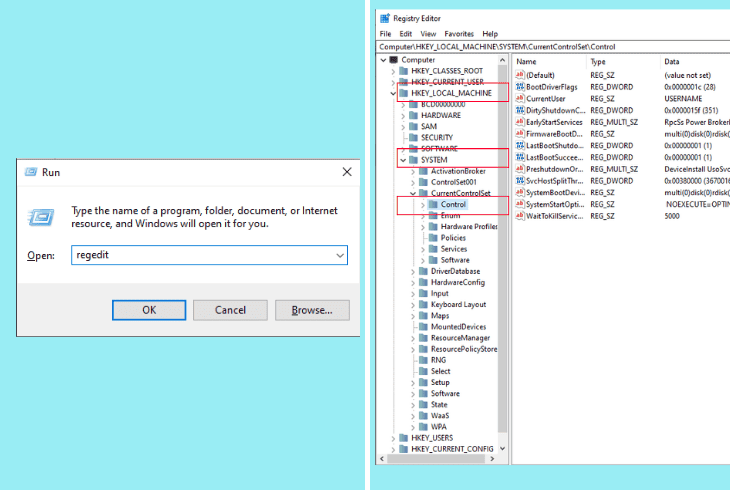Click the SystemStartOptions value icon
The width and height of the screenshot is (730, 490).
[520, 204]
